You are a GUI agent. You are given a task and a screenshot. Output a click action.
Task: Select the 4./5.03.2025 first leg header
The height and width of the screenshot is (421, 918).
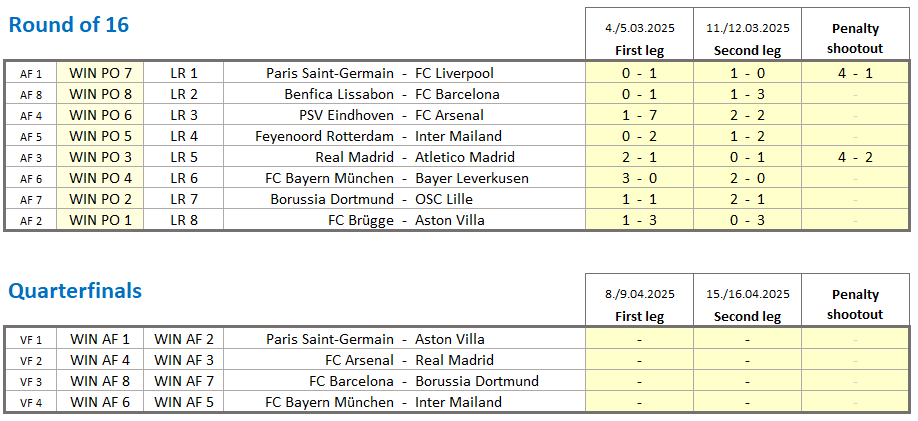[639, 39]
